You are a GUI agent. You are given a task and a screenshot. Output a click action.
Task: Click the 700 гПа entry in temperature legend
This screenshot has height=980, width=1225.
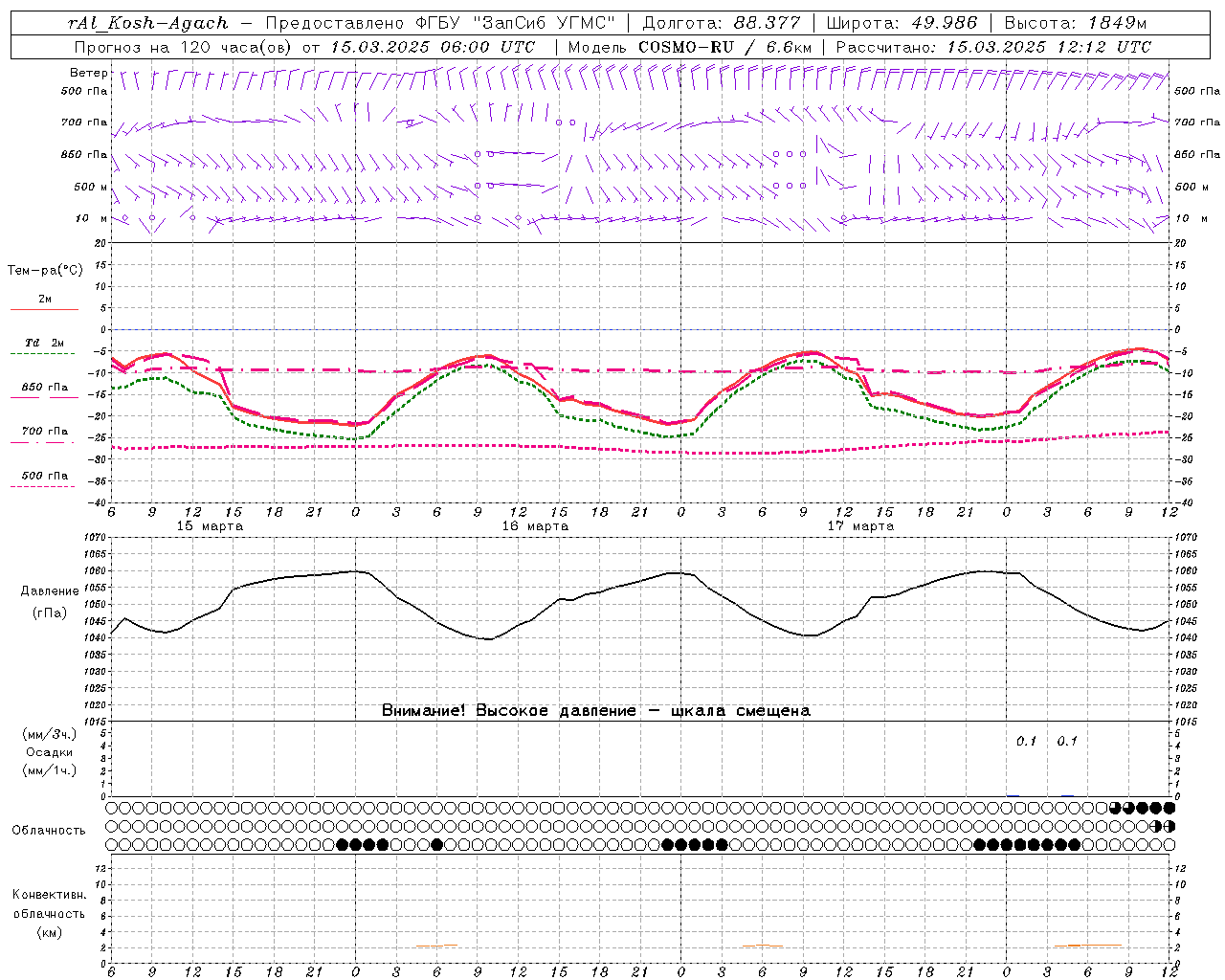click(45, 432)
